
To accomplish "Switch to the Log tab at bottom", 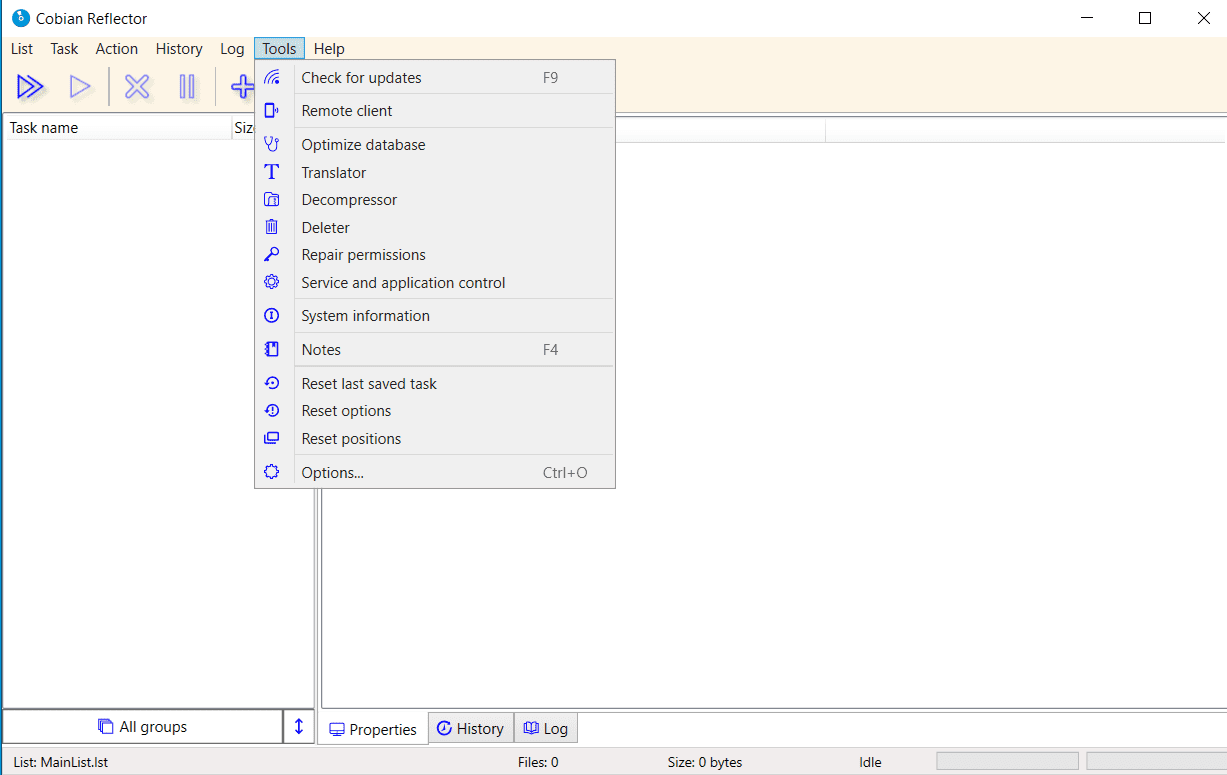I will (546, 728).
